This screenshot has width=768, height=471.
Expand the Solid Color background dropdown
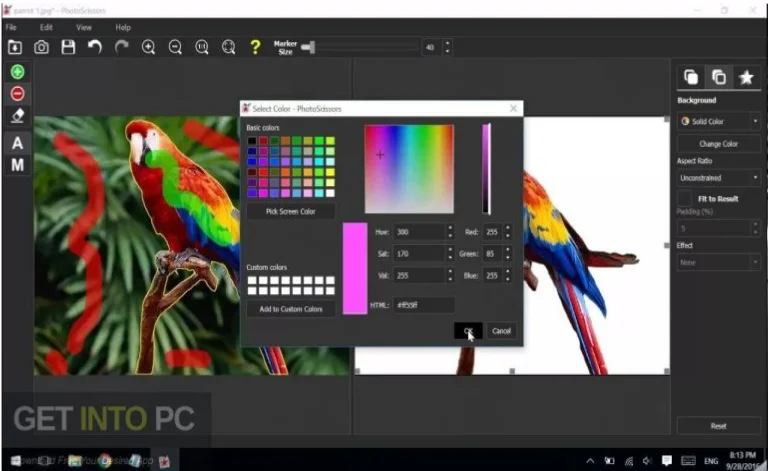[x=719, y=121]
